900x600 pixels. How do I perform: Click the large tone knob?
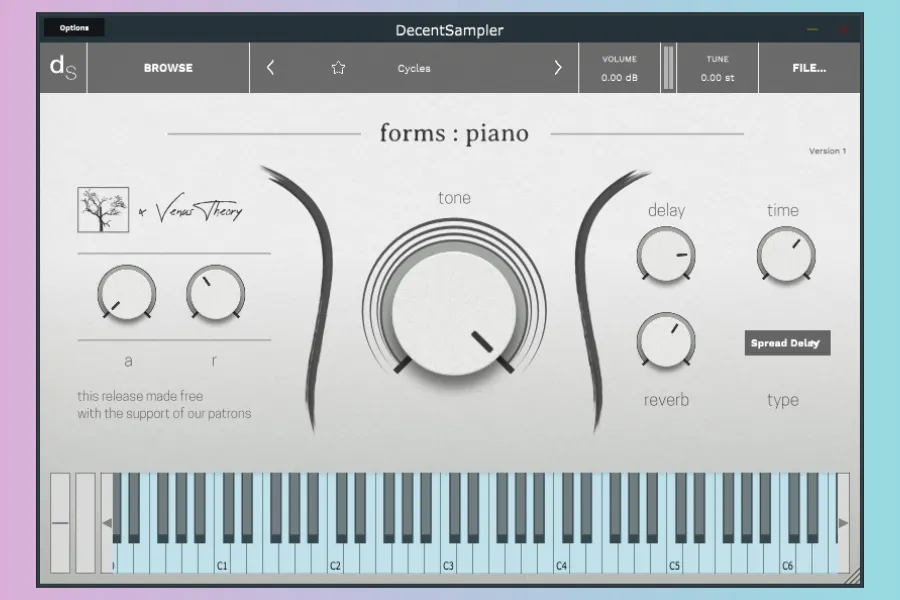coord(455,312)
